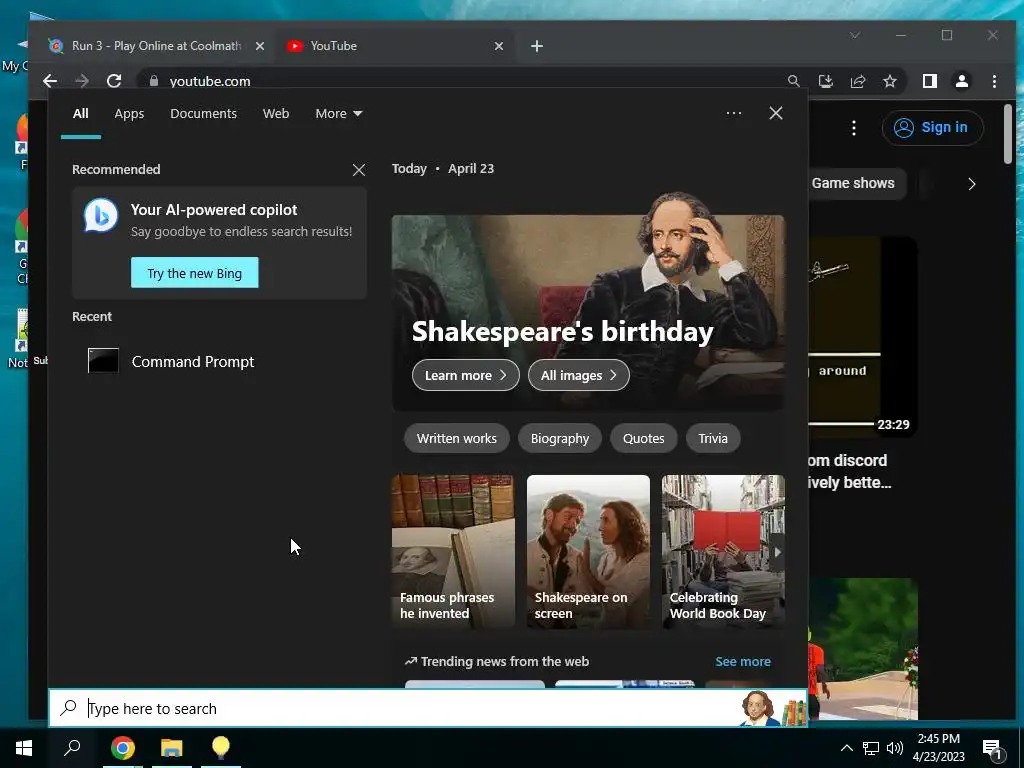The image size is (1024, 768).
Task: Click the Chrome tab search chevron
Action: click(x=855, y=35)
